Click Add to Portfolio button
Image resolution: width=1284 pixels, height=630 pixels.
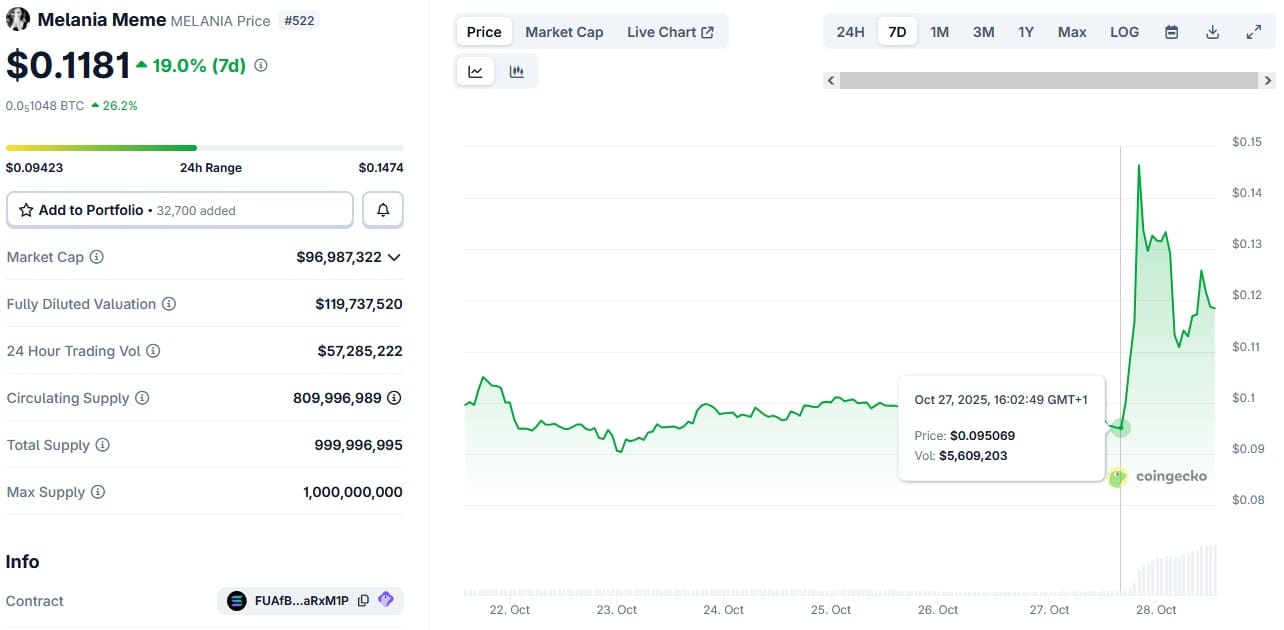180,210
